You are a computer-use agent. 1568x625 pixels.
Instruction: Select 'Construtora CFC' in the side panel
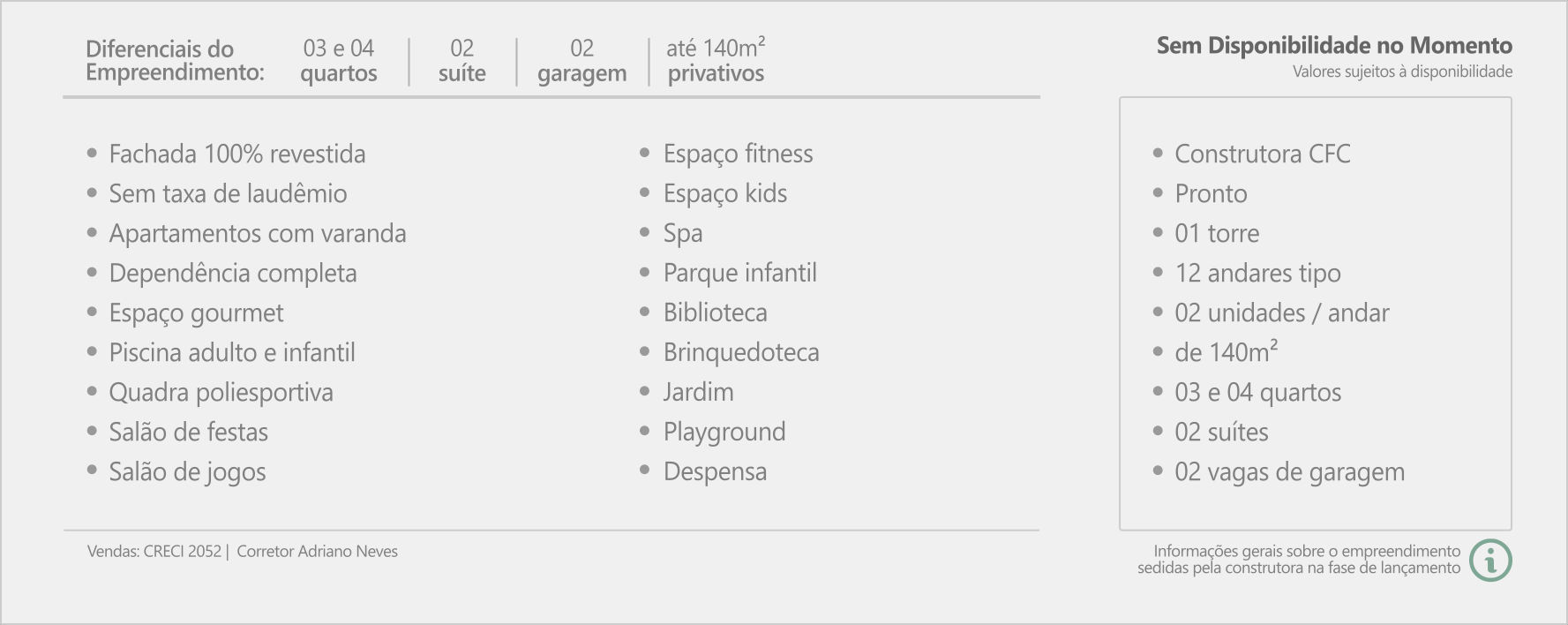1263,154
